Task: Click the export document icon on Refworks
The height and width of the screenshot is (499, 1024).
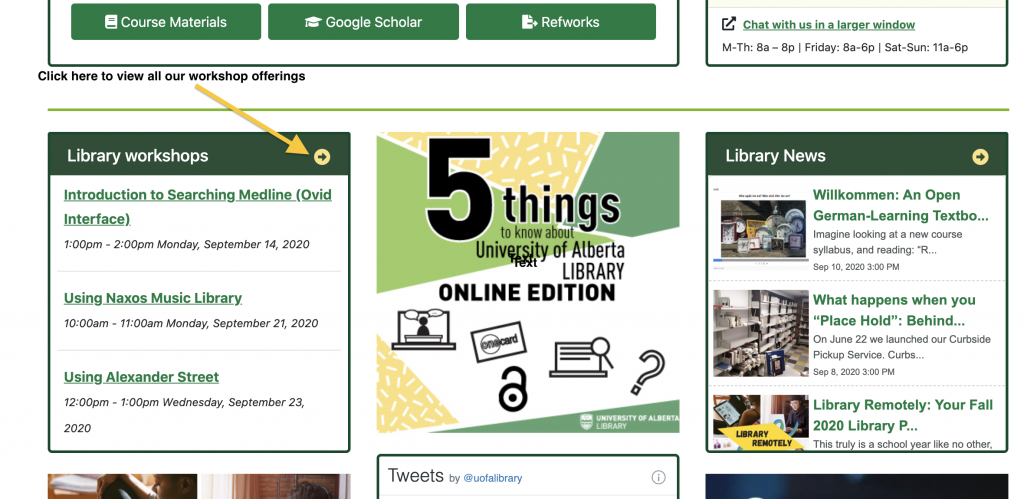Action: coord(530,22)
